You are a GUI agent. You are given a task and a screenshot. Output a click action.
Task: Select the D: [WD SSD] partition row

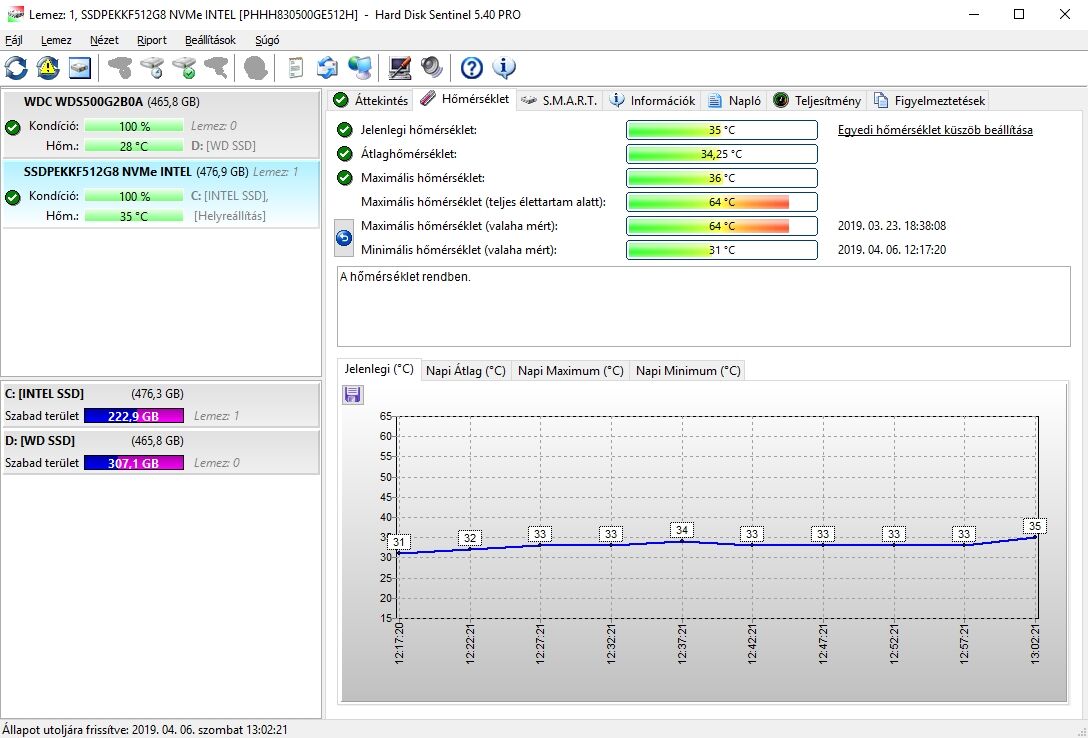[x=160, y=452]
